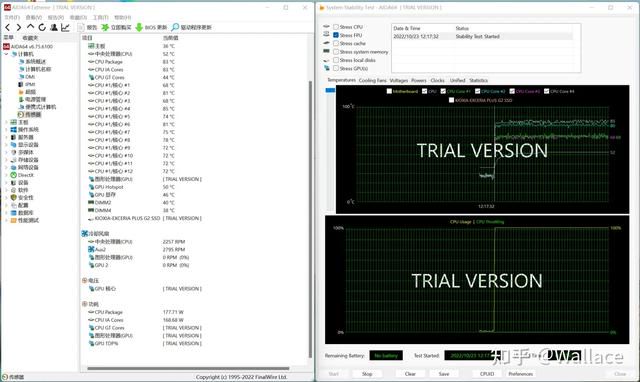
Task: Click the blue slider beside temperature graph
Action: [x=330, y=90]
